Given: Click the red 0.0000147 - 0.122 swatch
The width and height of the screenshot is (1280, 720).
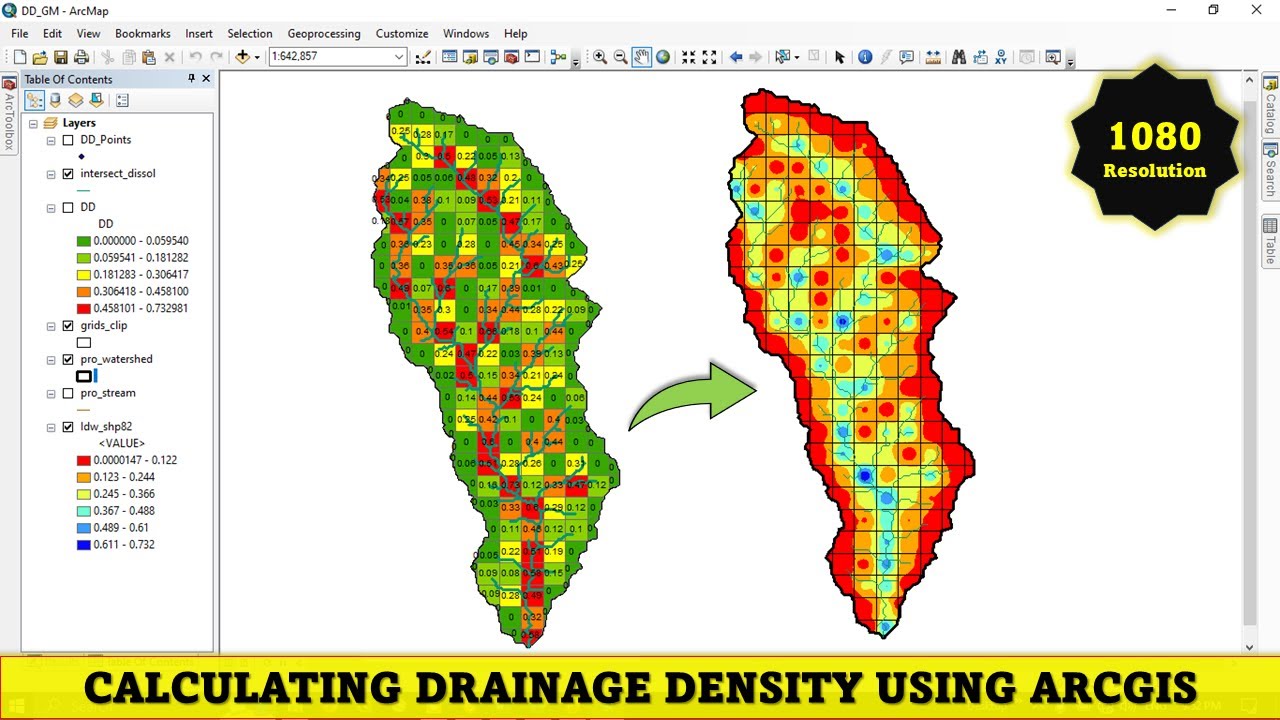Looking at the screenshot, I should (83, 461).
